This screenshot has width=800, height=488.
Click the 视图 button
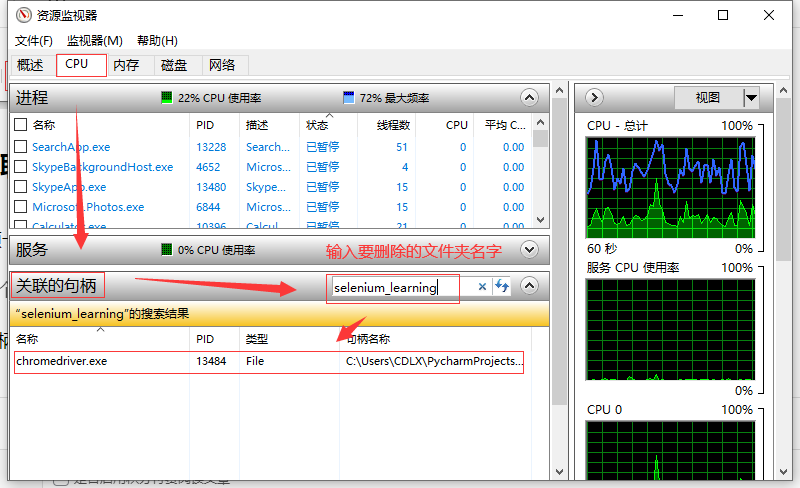coord(707,97)
